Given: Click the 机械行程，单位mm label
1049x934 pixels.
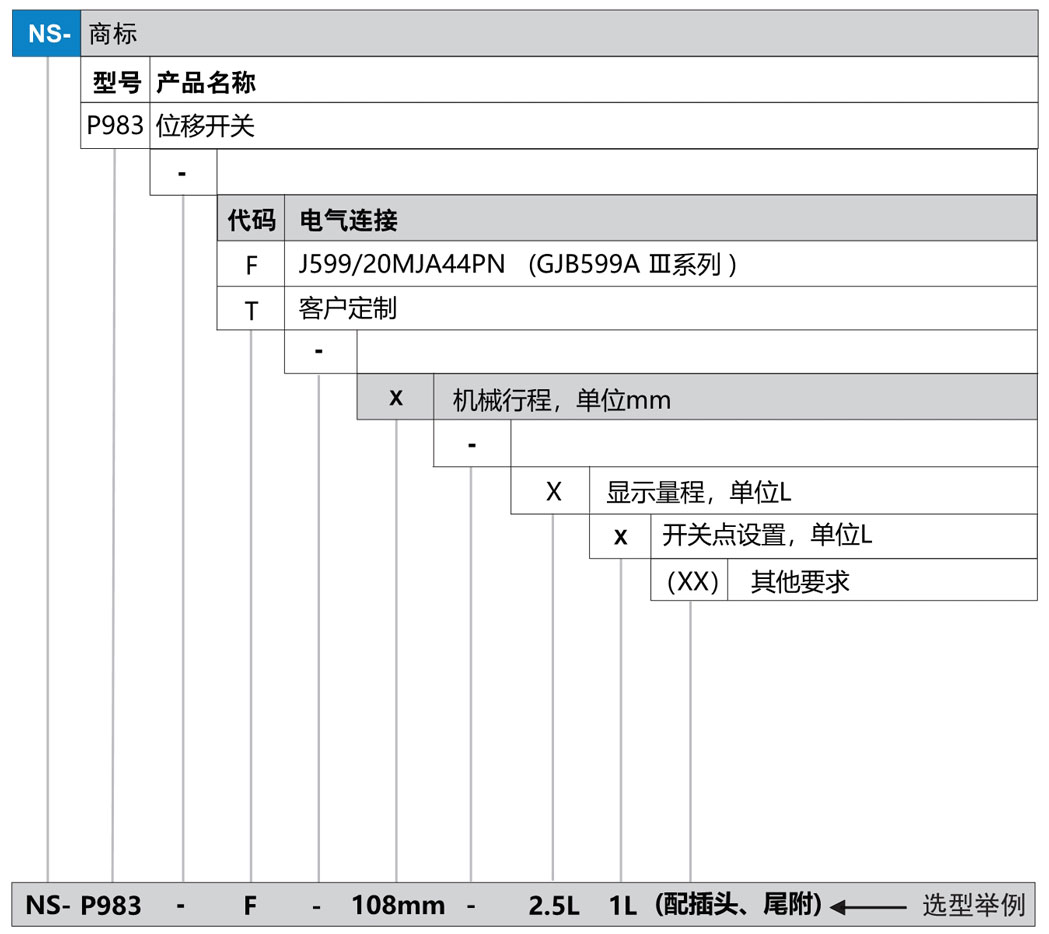Looking at the screenshot, I should coord(561,400).
